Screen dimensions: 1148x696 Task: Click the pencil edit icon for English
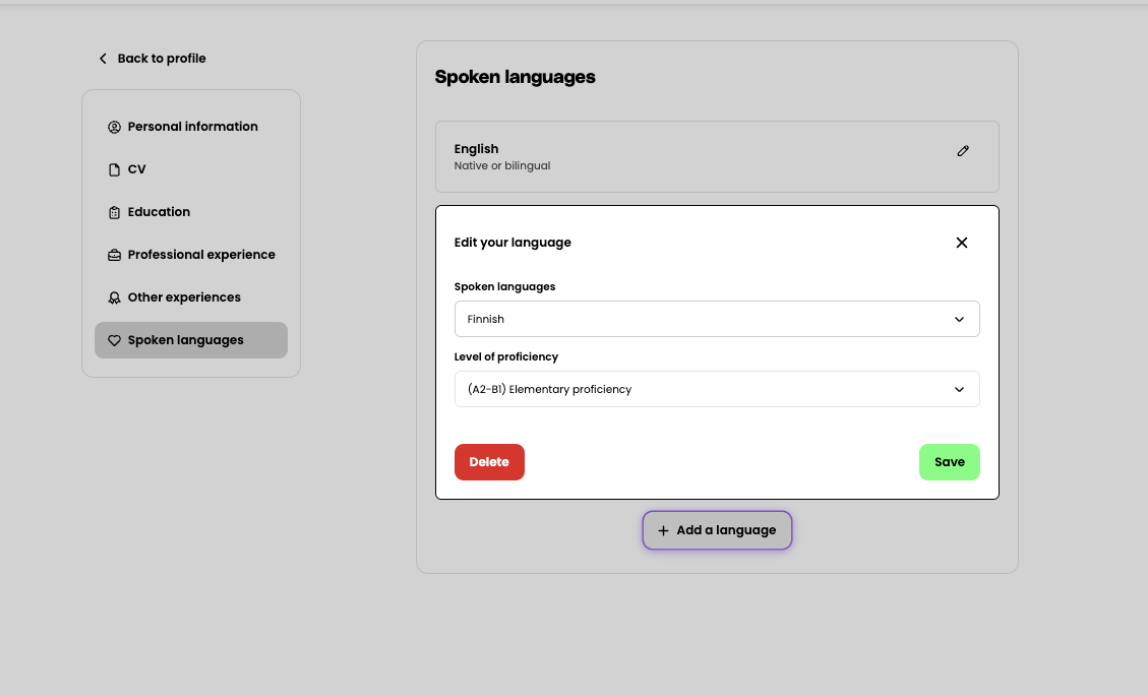963,151
